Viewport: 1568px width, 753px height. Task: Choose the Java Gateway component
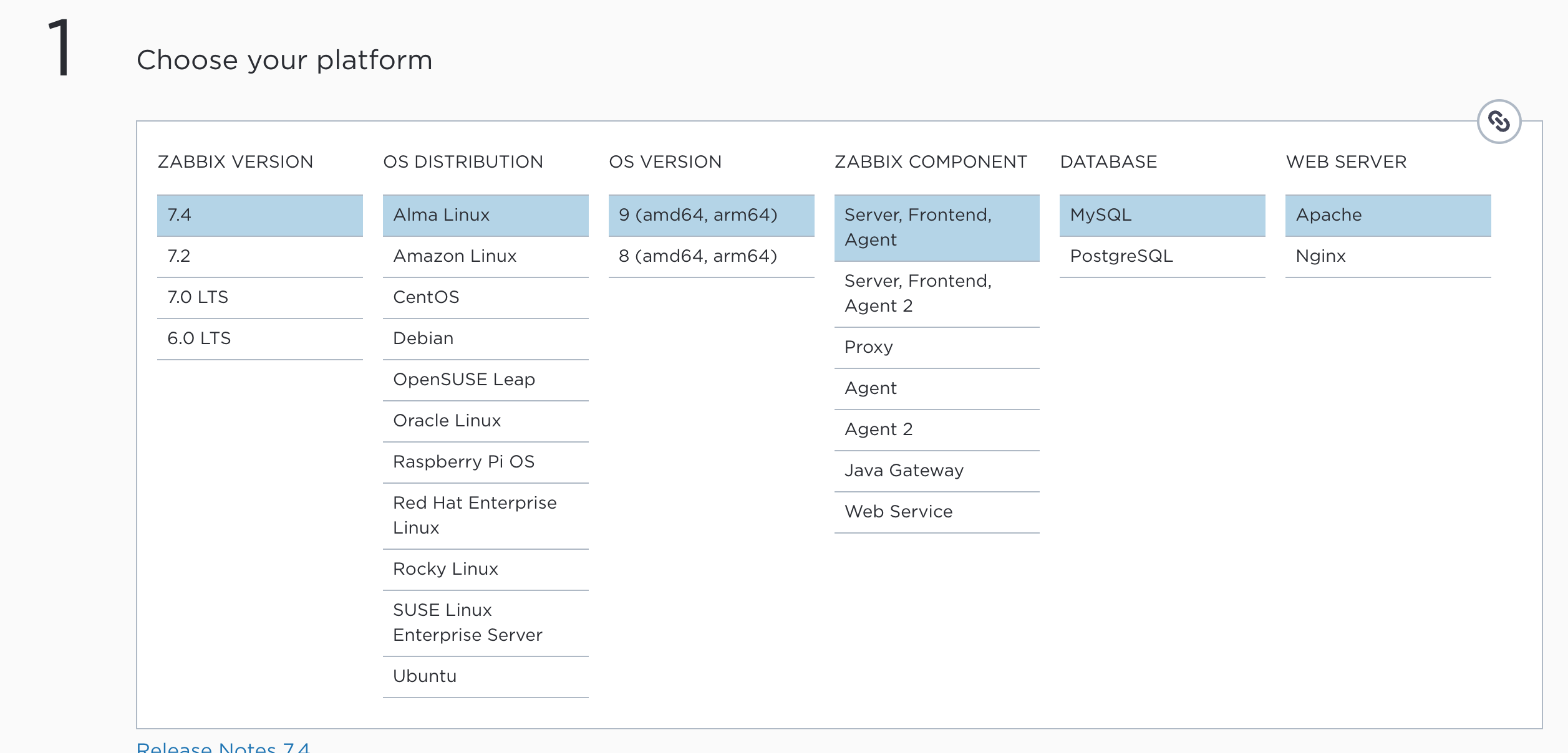pos(937,471)
